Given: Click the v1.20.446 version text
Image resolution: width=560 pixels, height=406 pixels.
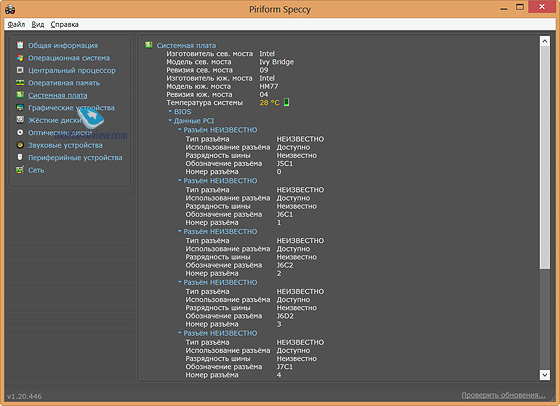Looking at the screenshot, I should click(x=24, y=396).
